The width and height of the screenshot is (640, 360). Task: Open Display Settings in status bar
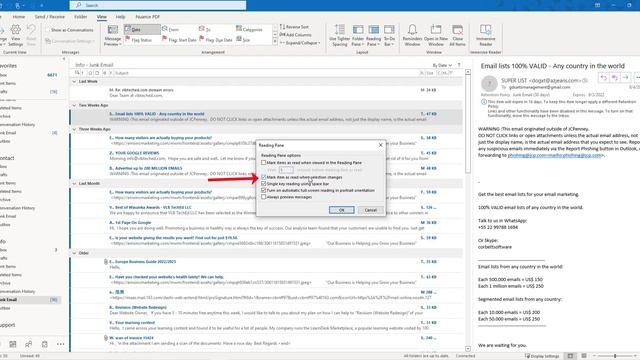coord(542,356)
